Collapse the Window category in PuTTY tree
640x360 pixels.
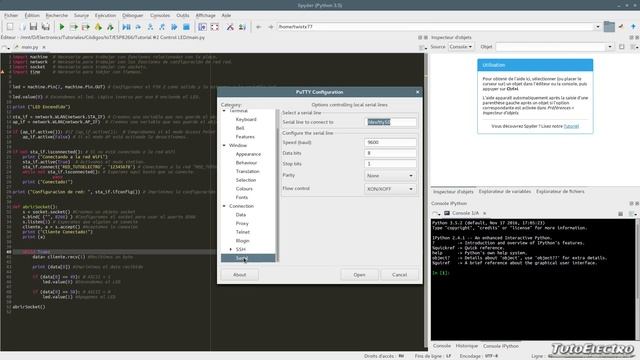[224, 145]
